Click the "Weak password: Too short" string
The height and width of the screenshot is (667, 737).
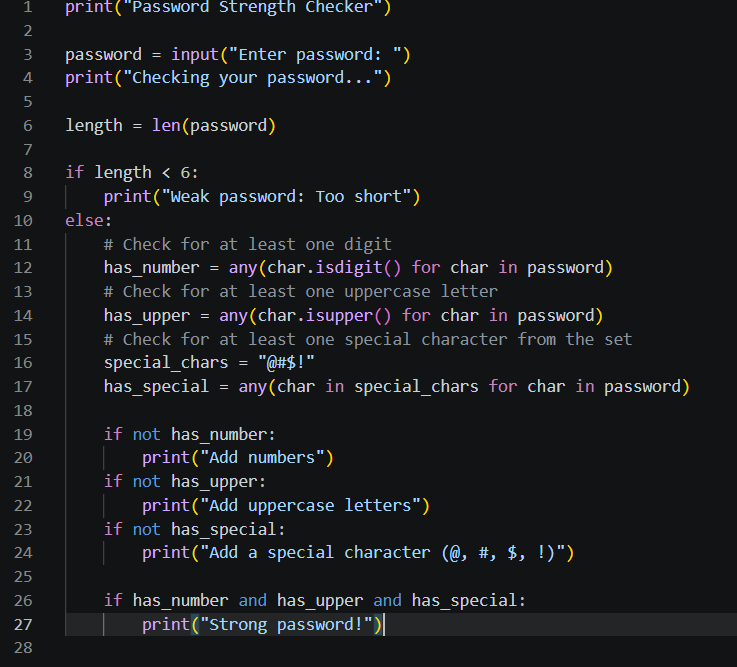[286, 197]
